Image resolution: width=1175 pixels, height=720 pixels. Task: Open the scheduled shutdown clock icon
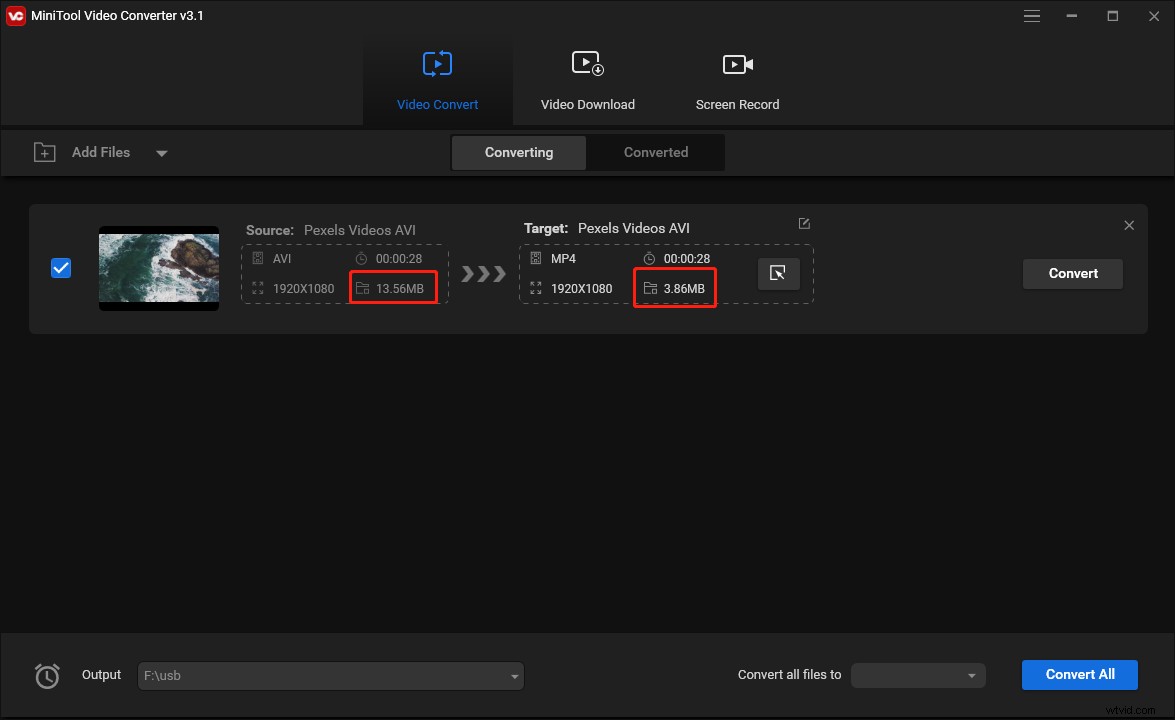(x=47, y=675)
